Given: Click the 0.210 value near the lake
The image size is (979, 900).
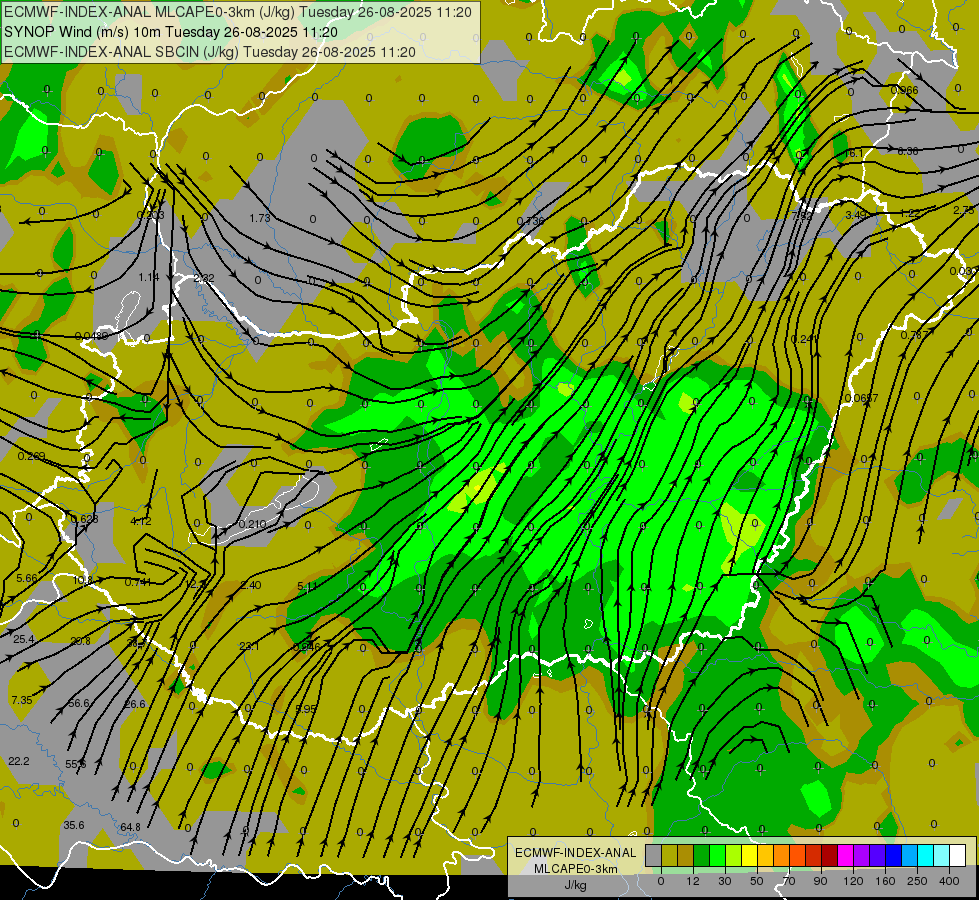Looking at the screenshot, I should 252,524.
